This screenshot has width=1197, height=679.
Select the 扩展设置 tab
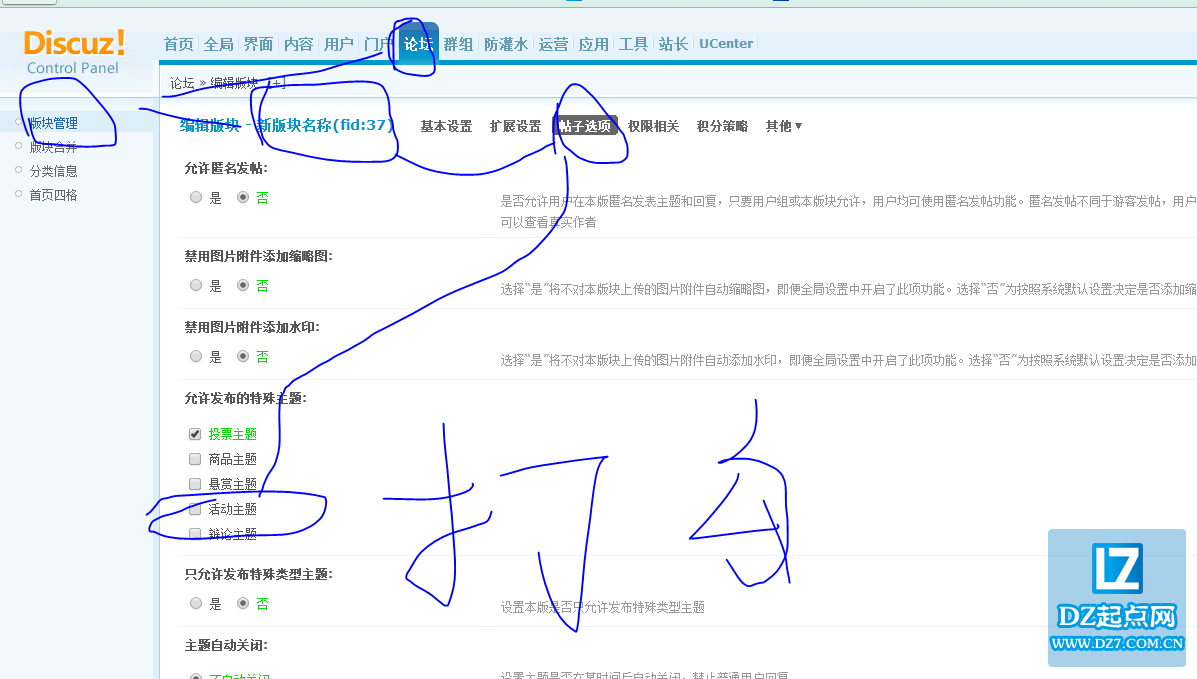point(515,126)
